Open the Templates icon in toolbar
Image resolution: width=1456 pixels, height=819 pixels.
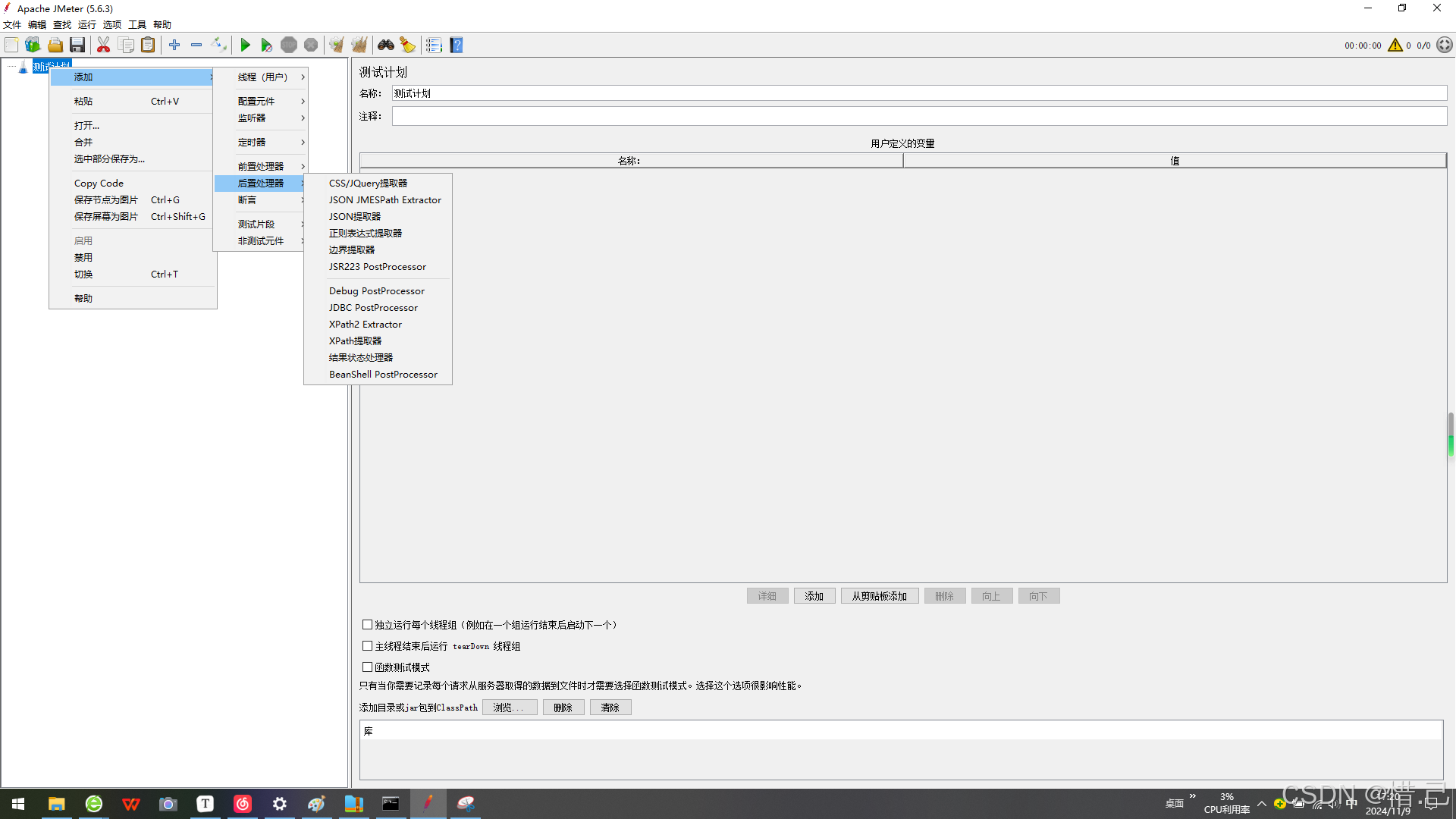[x=33, y=45]
